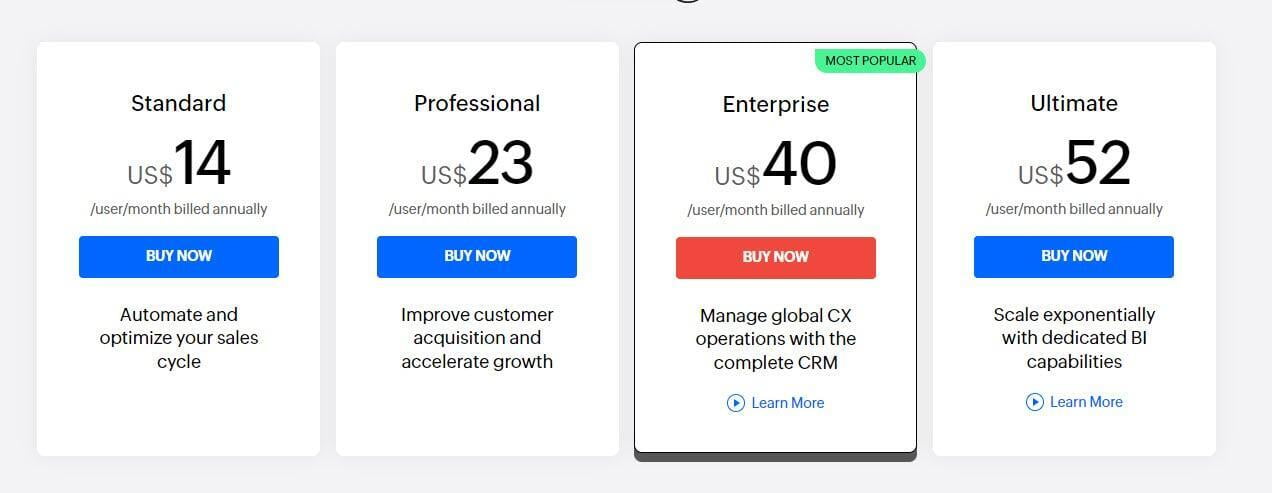Image resolution: width=1272 pixels, height=493 pixels.
Task: Click the US$23 Professional price
Action: [477, 164]
